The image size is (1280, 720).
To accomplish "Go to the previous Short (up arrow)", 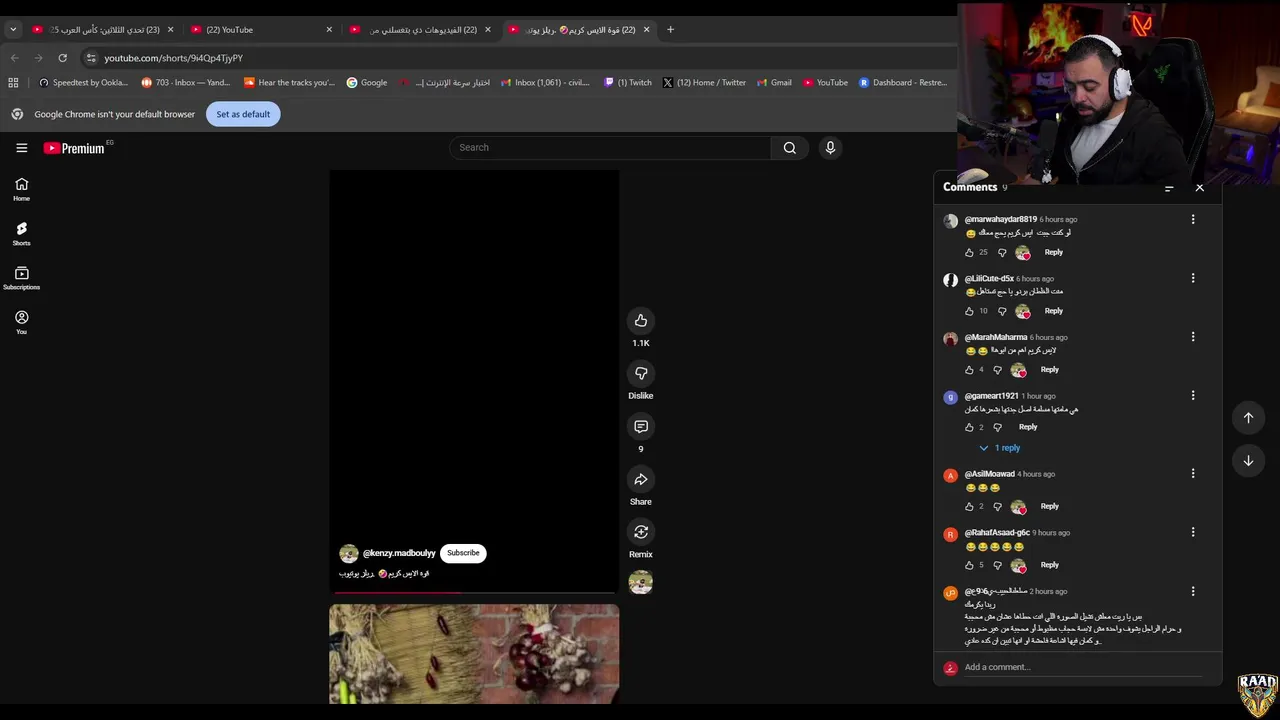I will click(x=1248, y=418).
